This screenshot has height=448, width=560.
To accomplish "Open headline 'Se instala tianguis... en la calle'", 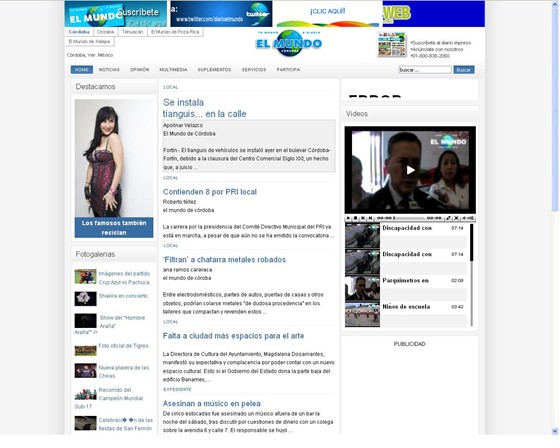I will coord(204,108).
